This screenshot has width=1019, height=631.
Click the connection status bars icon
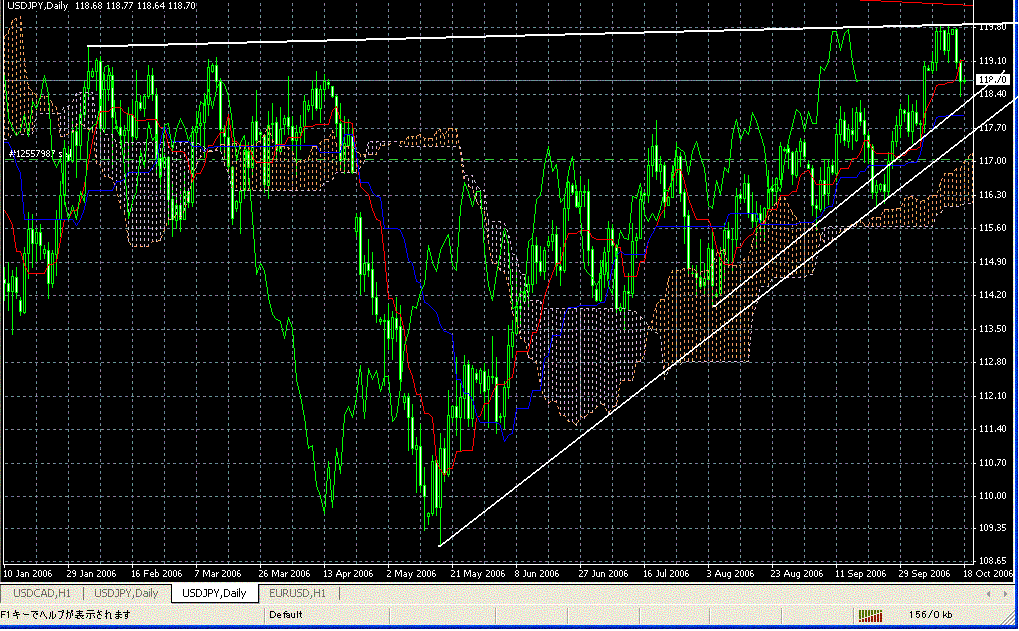pos(870,615)
